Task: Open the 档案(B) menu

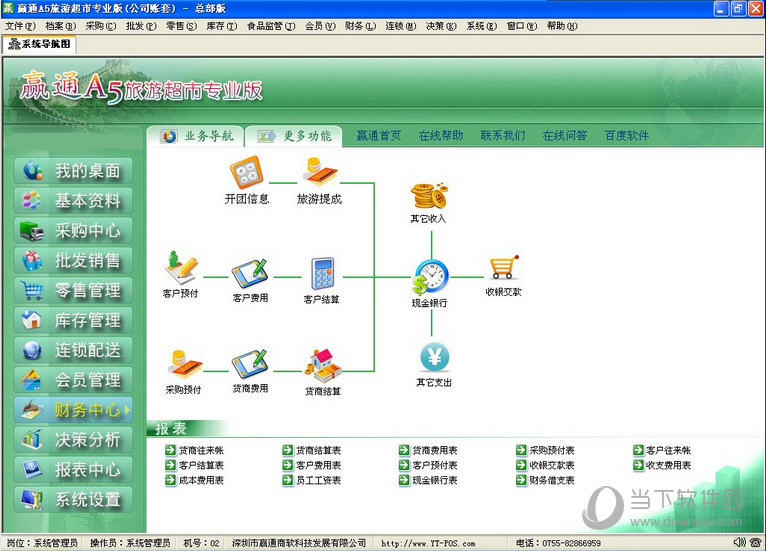Action: point(61,26)
